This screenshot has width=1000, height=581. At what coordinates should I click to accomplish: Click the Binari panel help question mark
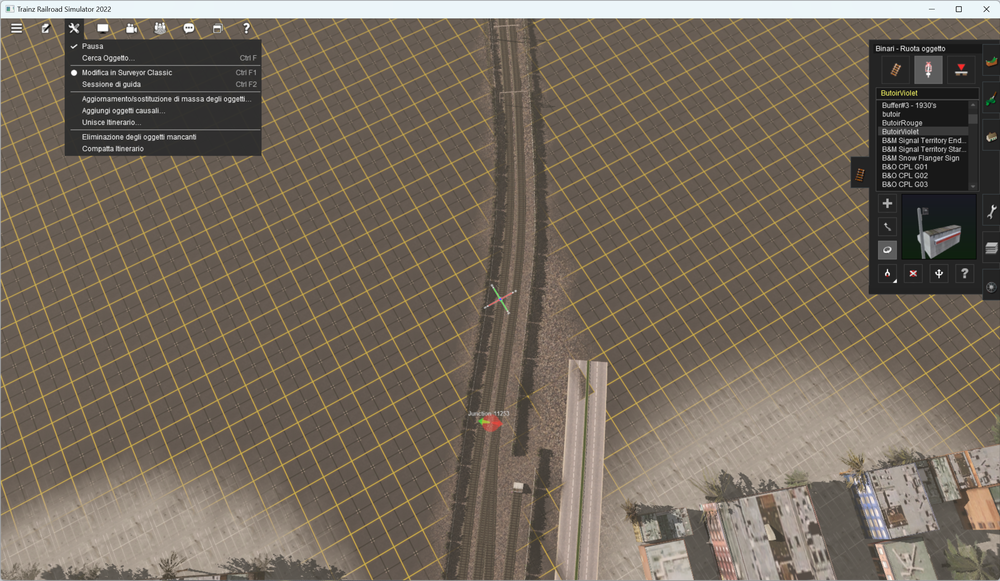(964, 274)
